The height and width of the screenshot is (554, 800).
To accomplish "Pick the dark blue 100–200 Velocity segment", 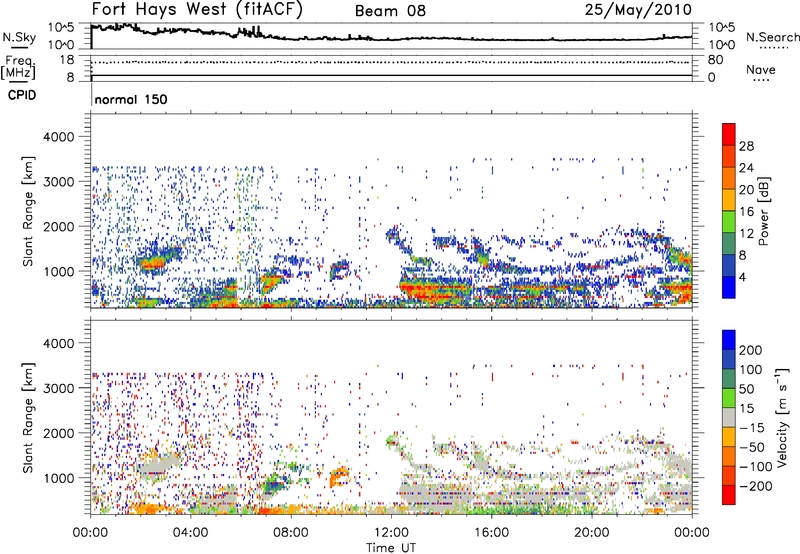I will 729,360.
